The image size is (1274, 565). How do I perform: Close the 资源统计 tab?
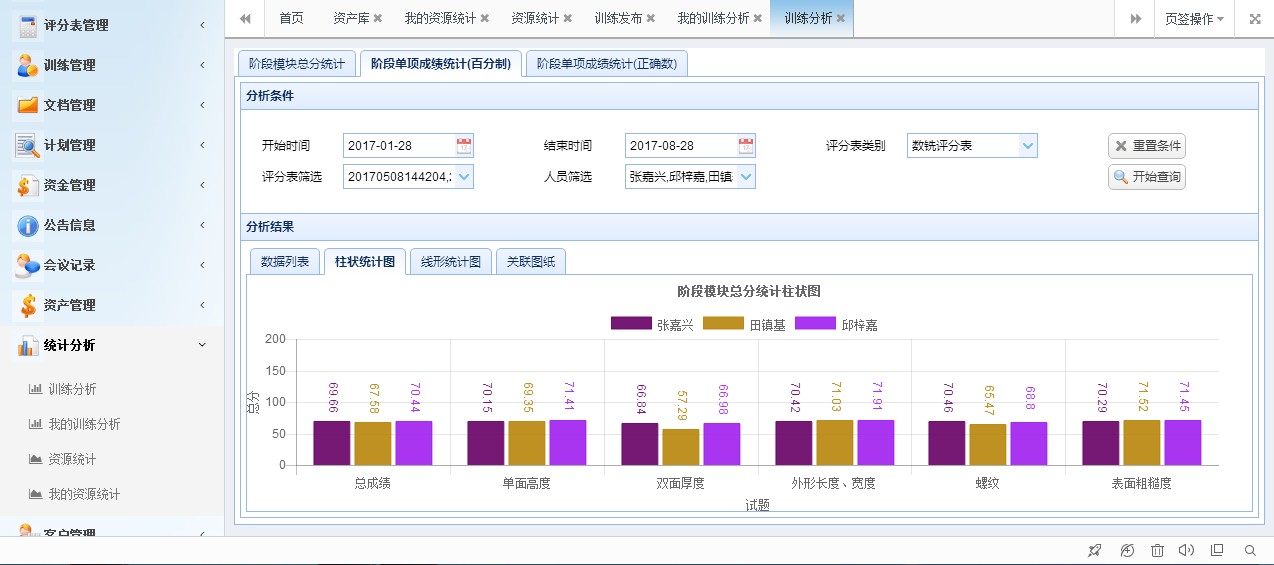(x=567, y=18)
